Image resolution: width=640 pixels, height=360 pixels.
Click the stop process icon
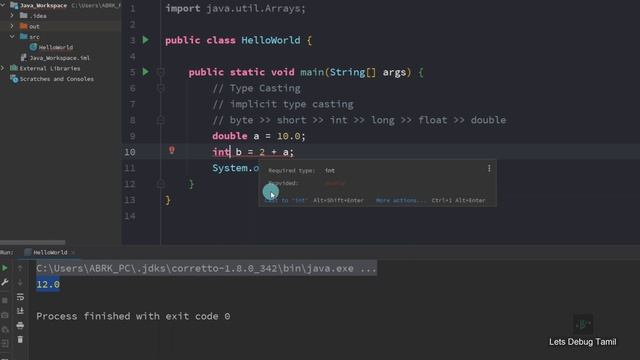tap(5, 300)
